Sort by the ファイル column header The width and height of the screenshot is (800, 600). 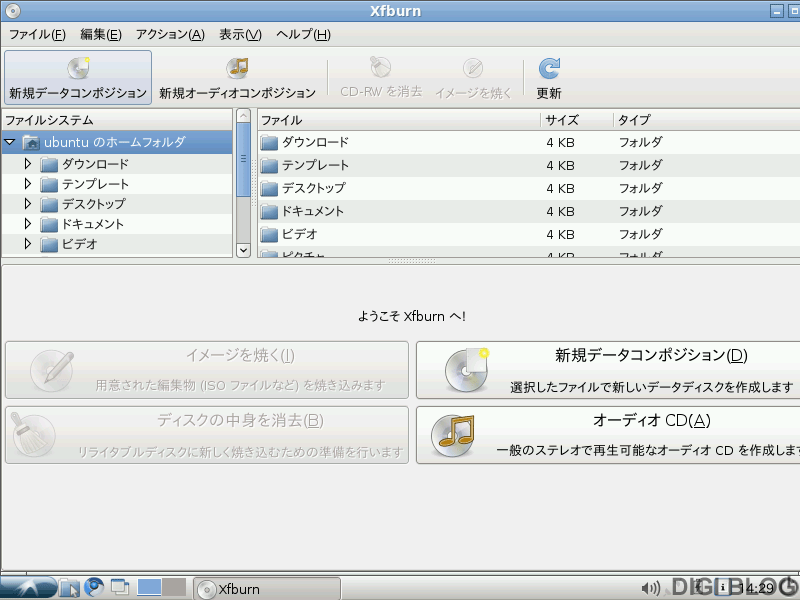click(399, 120)
